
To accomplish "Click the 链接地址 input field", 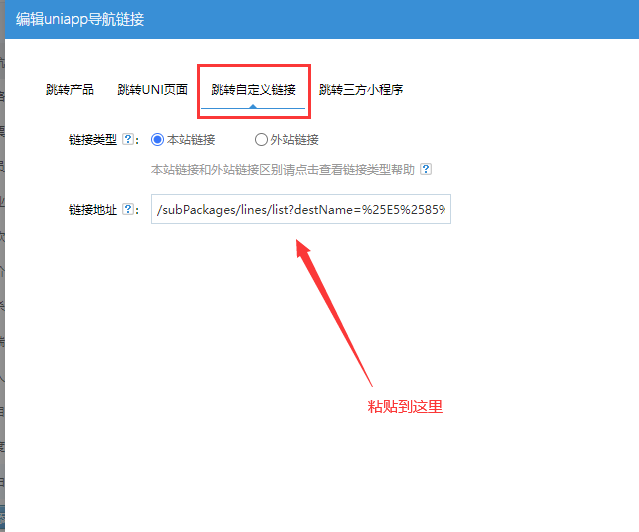I will coord(300,210).
